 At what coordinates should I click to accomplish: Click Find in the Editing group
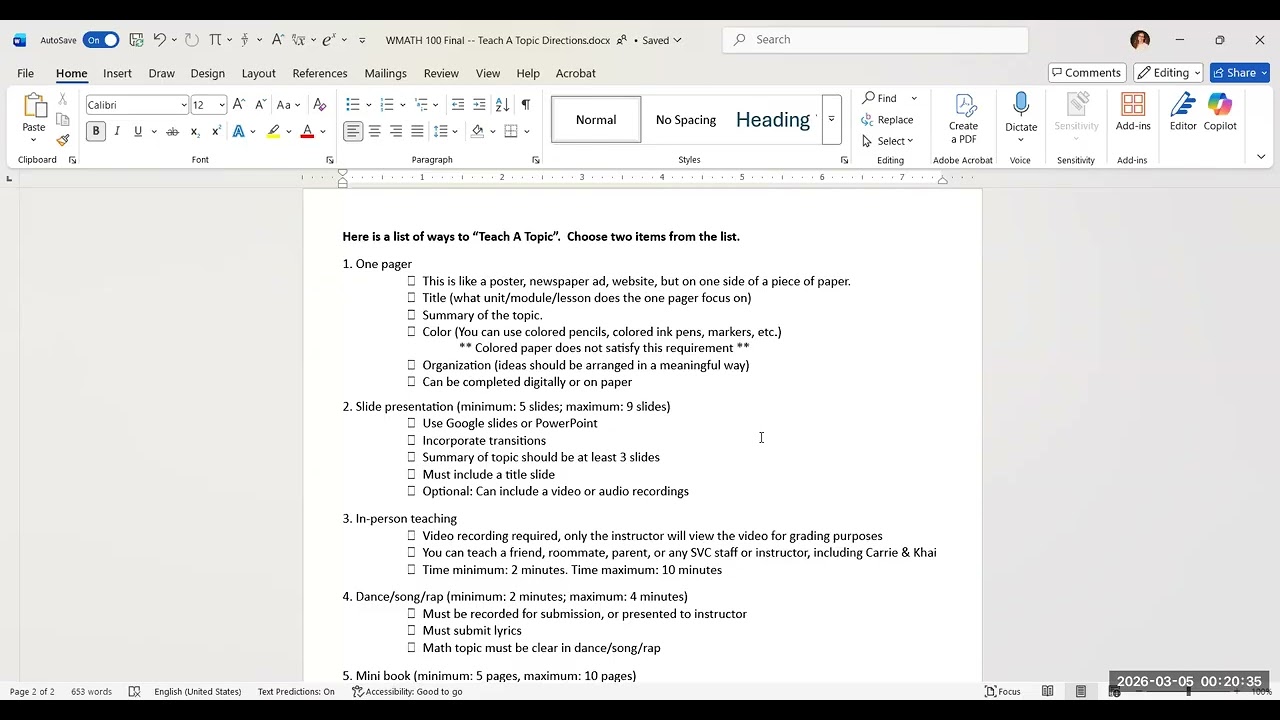click(880, 98)
